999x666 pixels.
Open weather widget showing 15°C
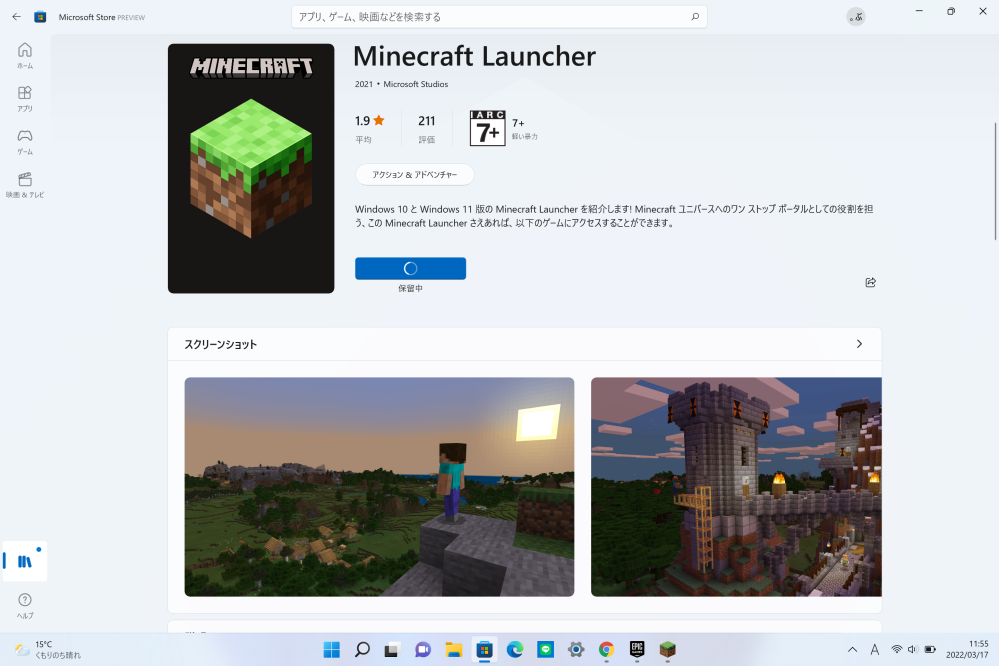click(48, 649)
